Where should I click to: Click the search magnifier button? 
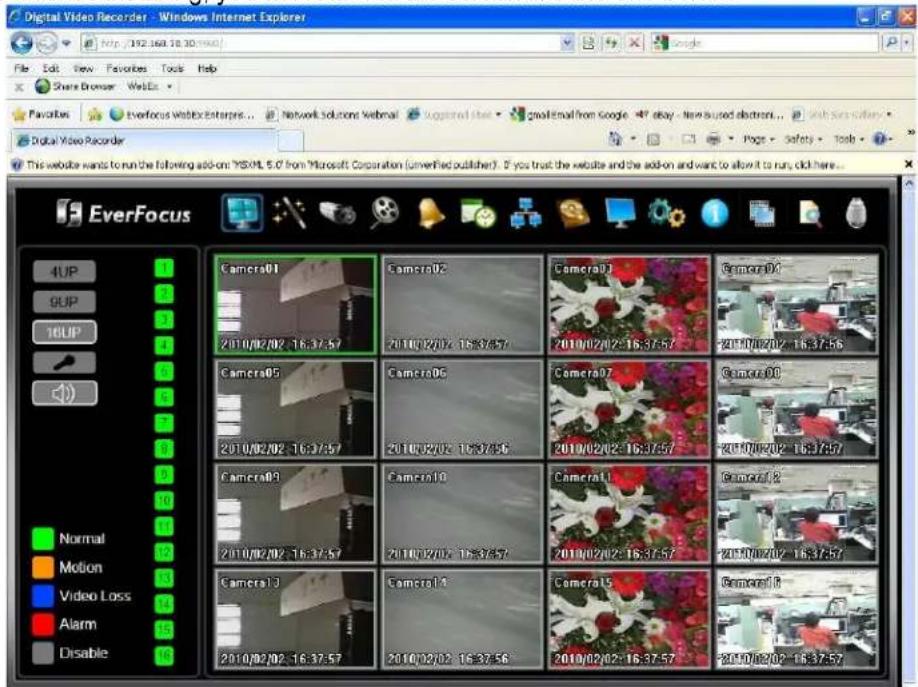tap(891, 43)
